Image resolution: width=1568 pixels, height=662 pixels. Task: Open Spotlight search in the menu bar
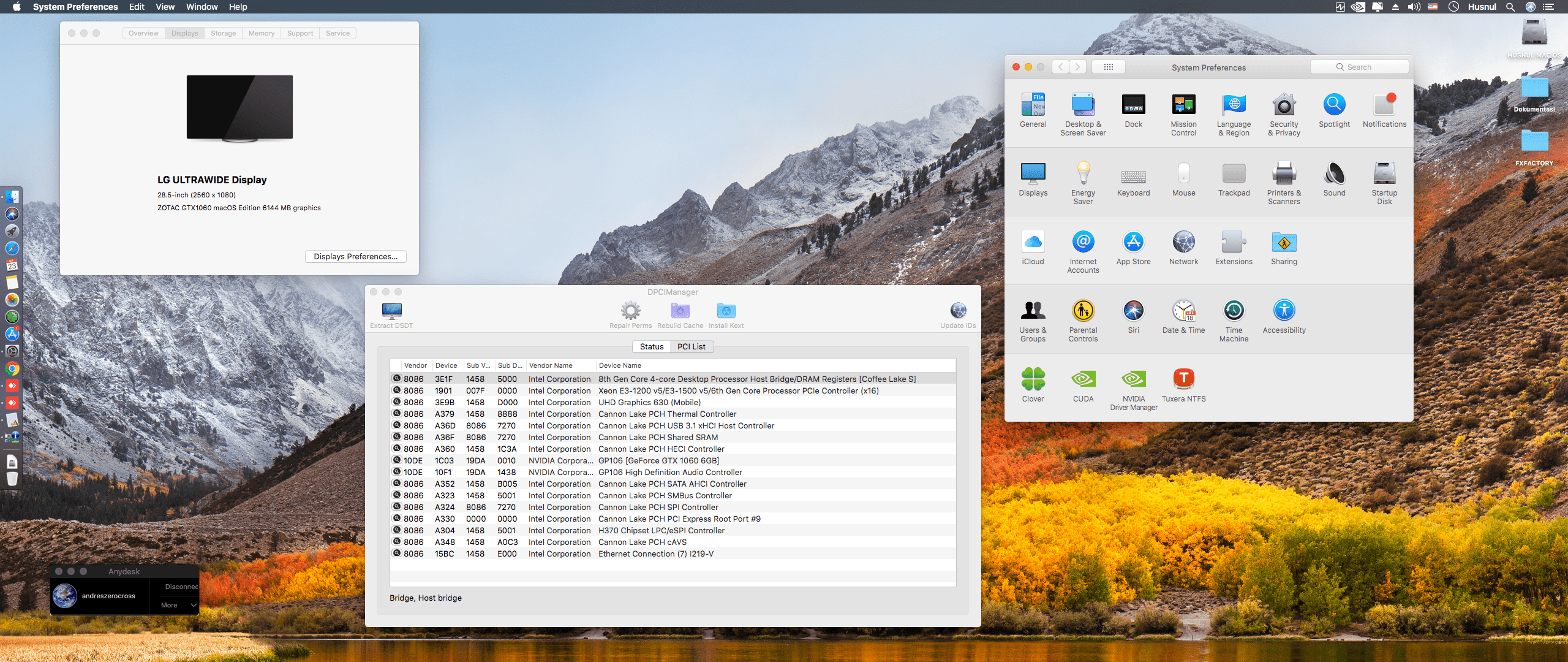pos(1510,7)
